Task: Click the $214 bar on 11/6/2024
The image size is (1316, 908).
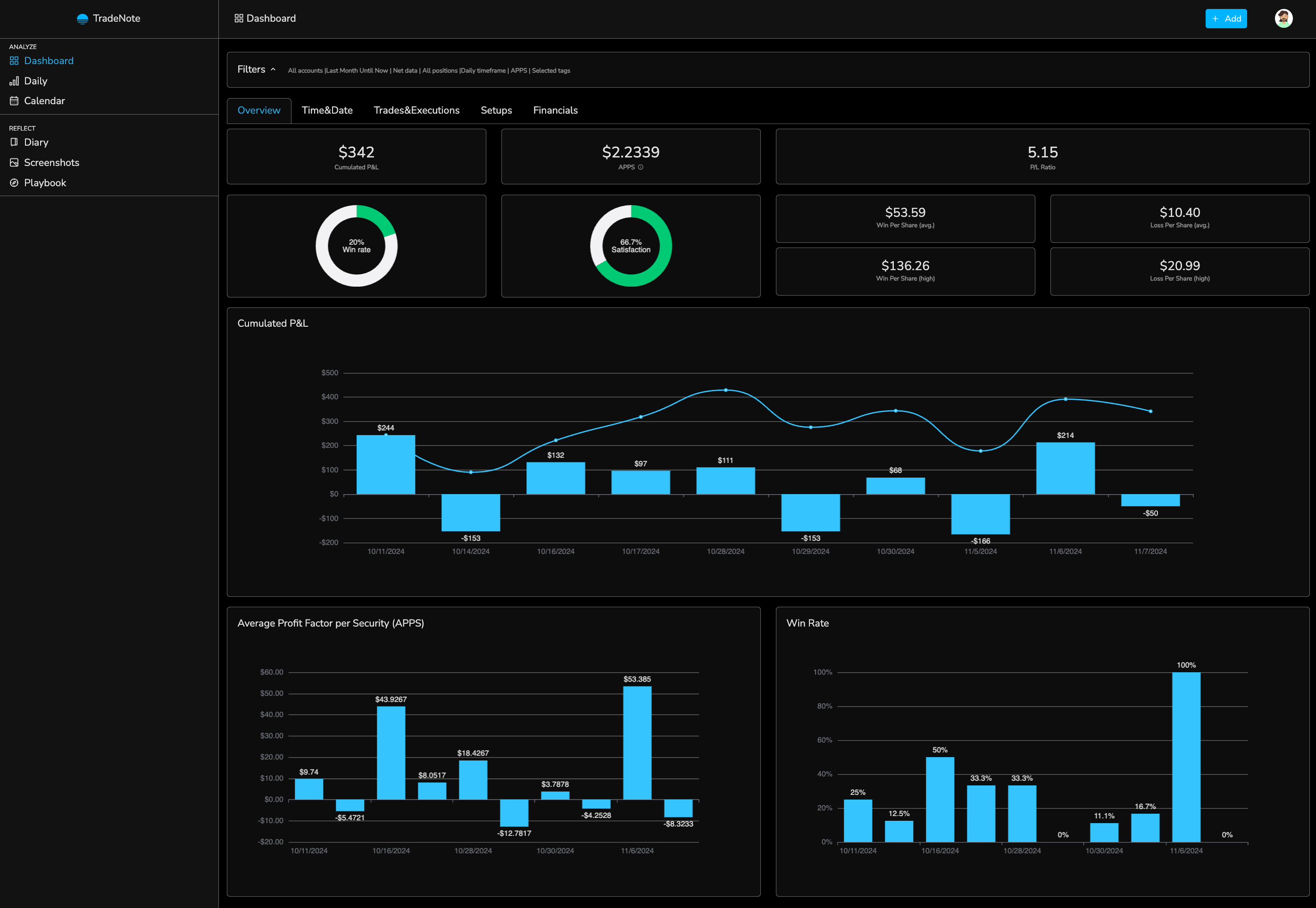Action: pyautogui.click(x=1065, y=468)
